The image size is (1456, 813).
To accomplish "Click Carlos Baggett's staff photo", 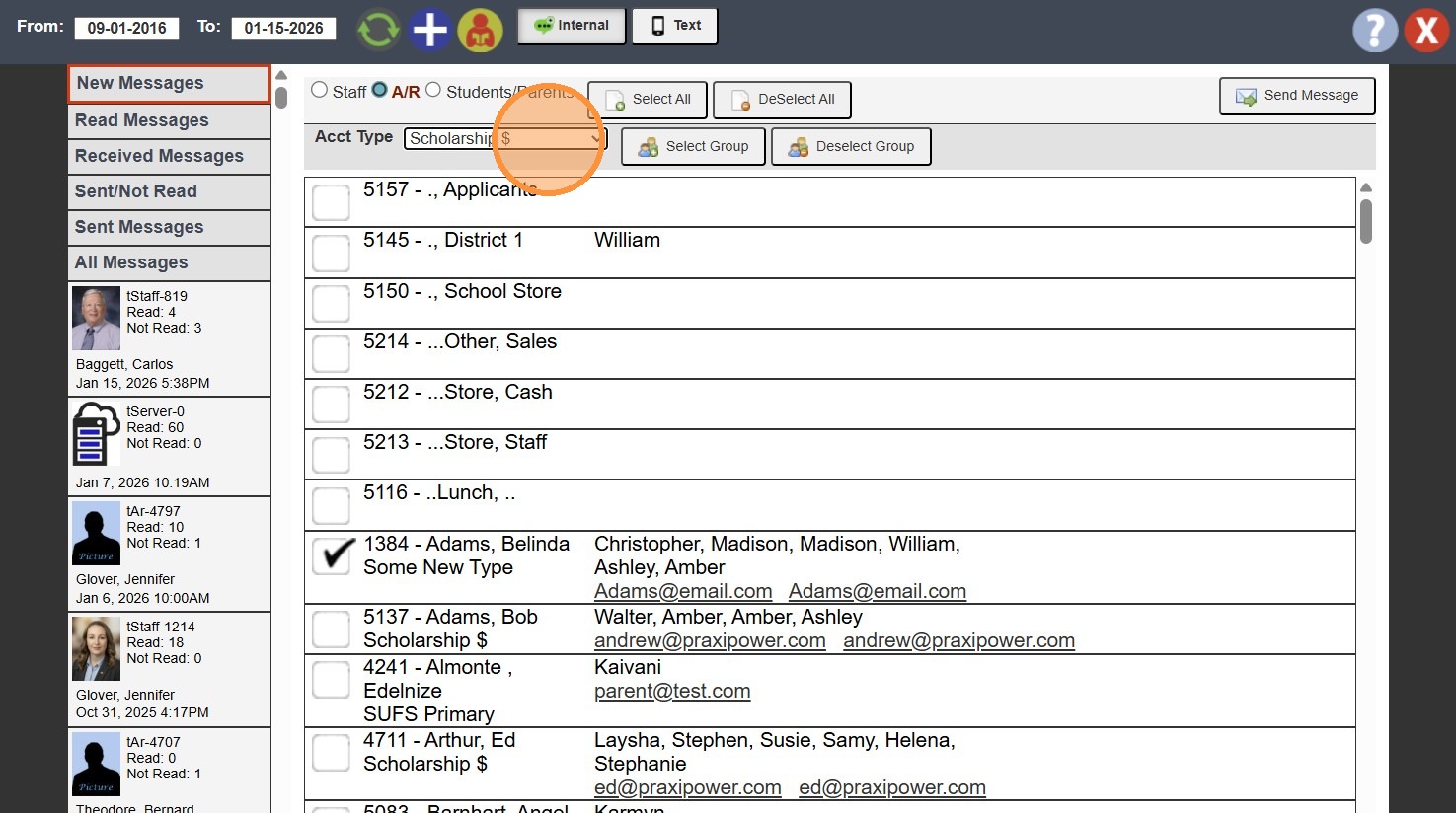I will click(96, 319).
